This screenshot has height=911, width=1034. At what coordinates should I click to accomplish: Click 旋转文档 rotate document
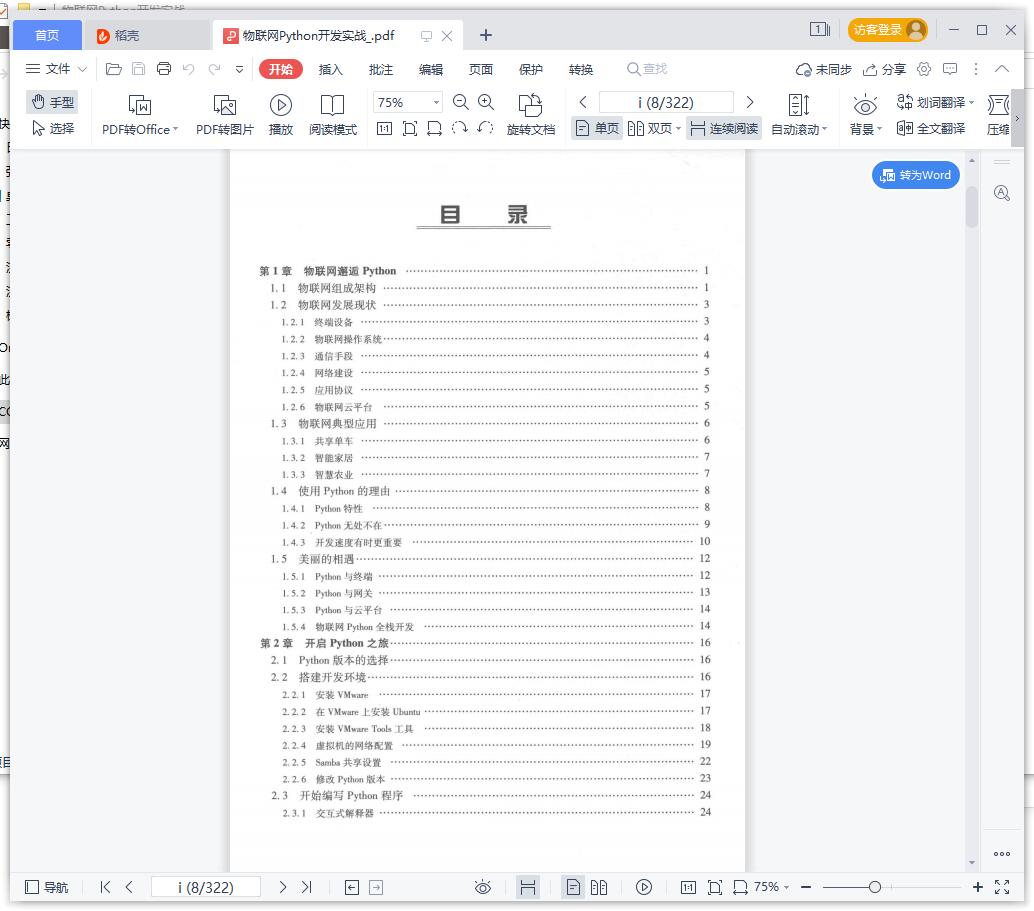click(x=531, y=115)
